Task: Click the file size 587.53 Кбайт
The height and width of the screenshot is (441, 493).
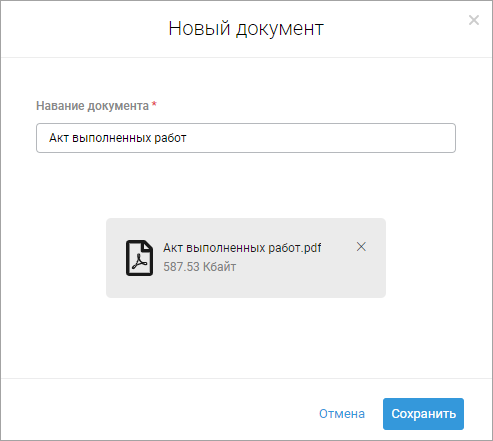Action: click(199, 267)
